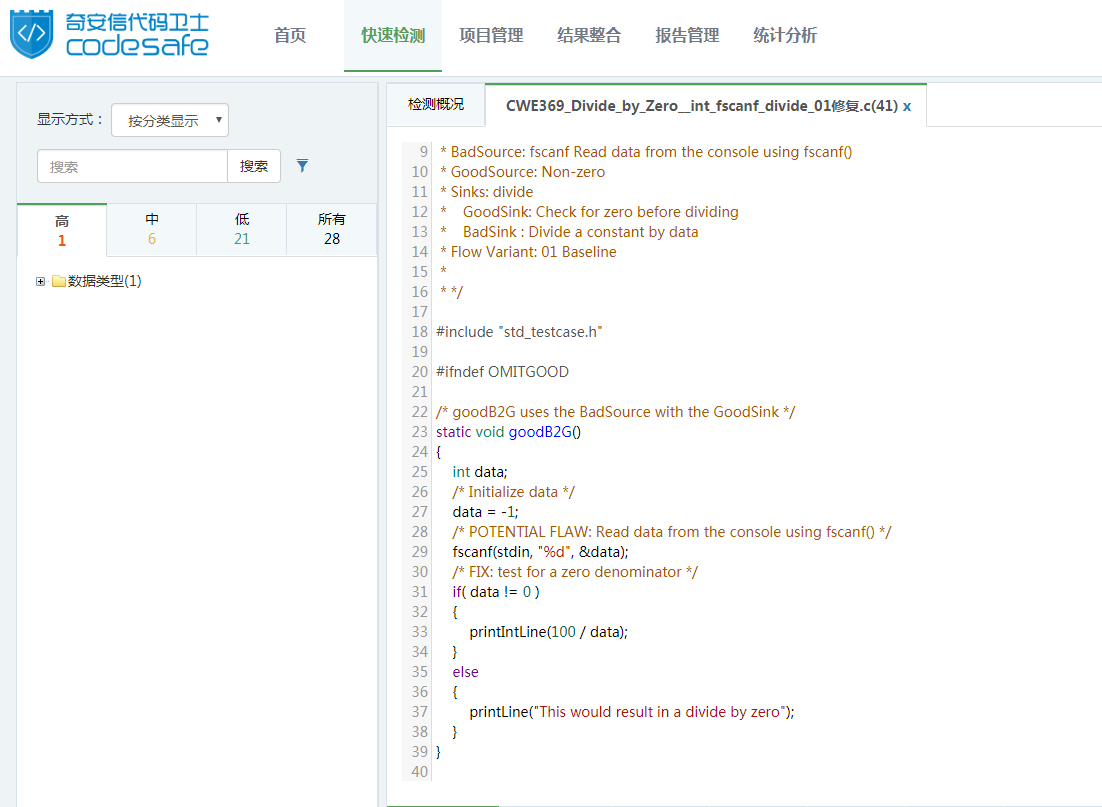The width and height of the screenshot is (1102, 807).
Task: Go to the 首页 home page
Action: point(290,36)
